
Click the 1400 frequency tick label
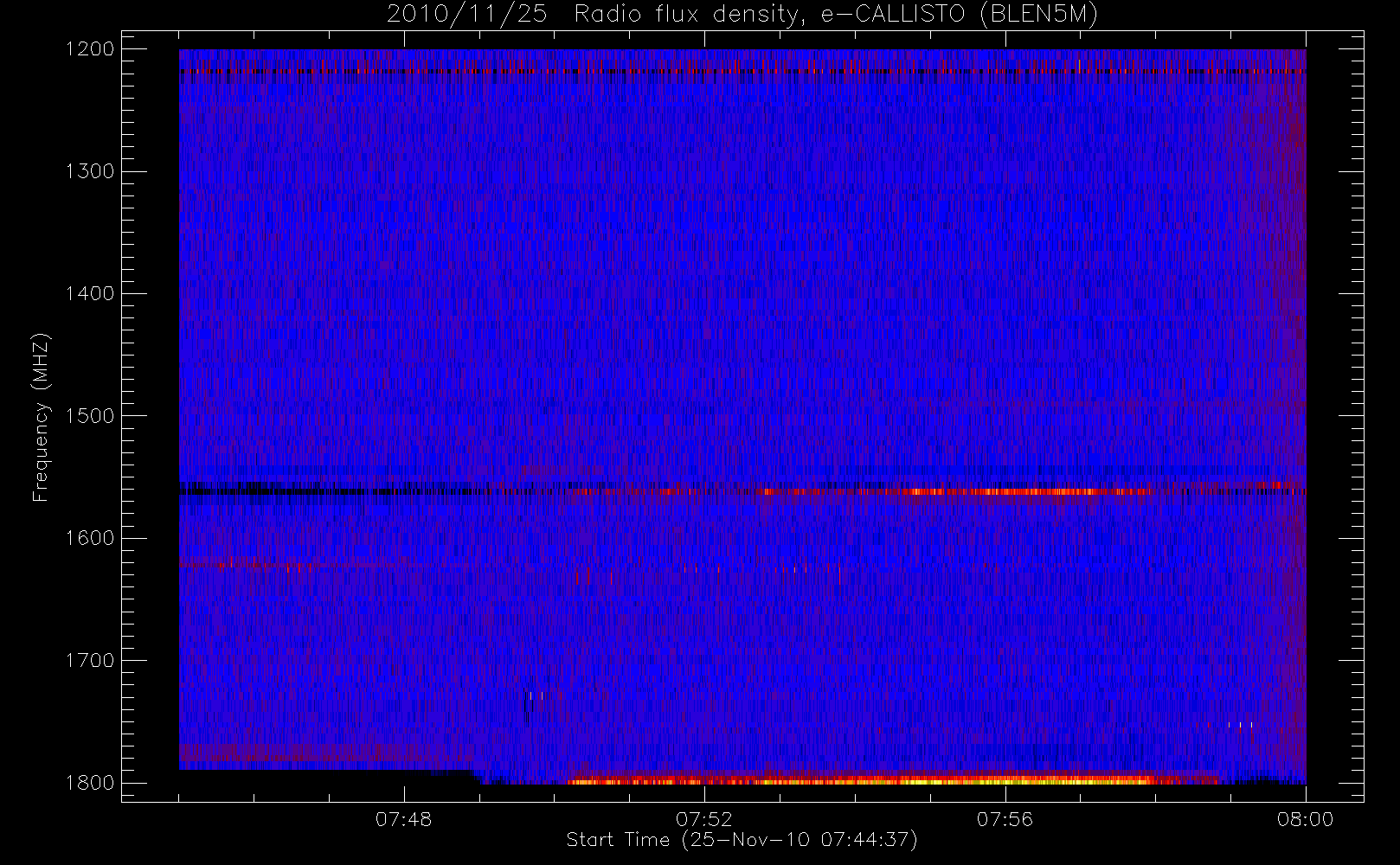coord(90,293)
